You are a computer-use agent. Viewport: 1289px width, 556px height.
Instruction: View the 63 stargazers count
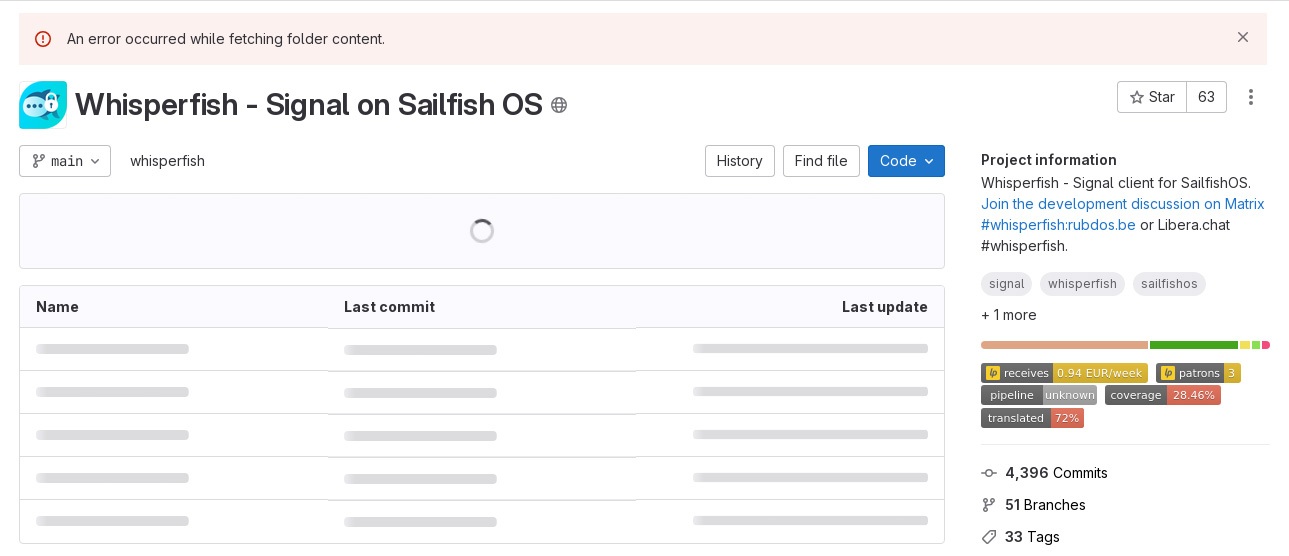(x=1206, y=97)
